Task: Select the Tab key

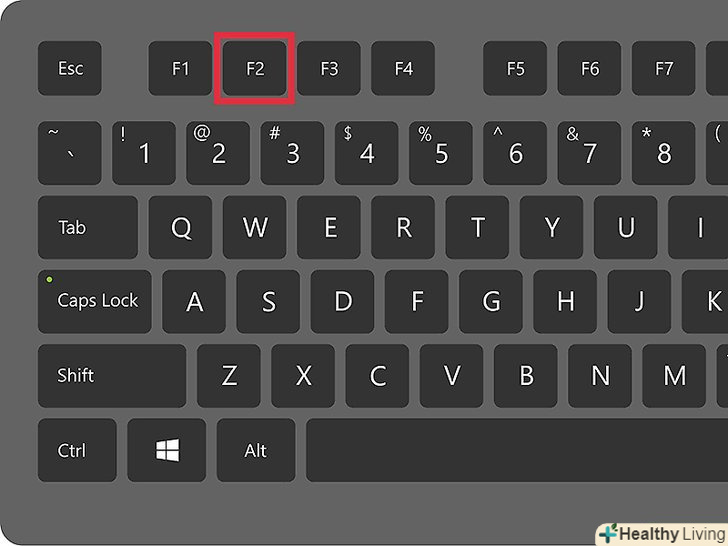Action: click(x=88, y=227)
